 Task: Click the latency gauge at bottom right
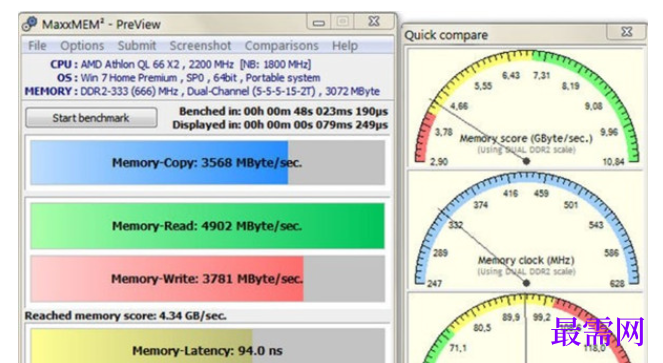pyautogui.click(x=525, y=327)
